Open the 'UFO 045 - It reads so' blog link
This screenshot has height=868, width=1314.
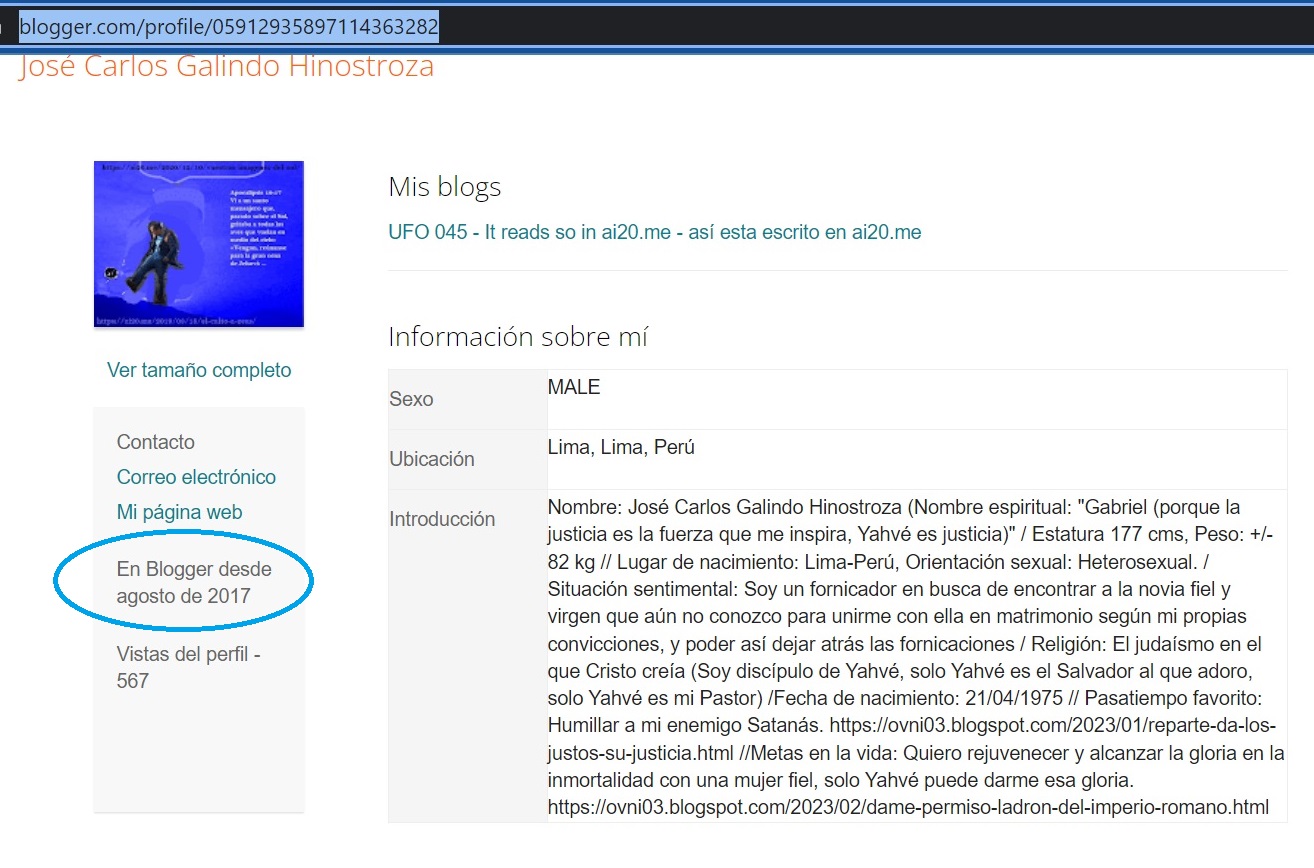pos(654,232)
